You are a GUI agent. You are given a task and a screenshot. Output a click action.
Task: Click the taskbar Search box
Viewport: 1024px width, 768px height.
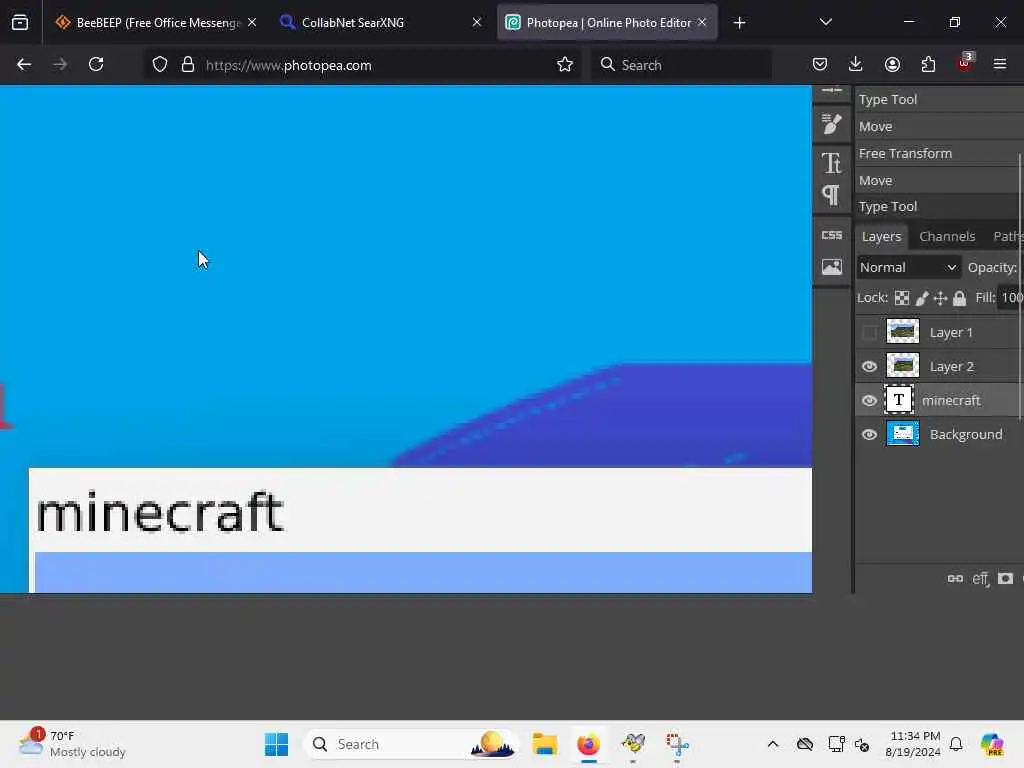pyautogui.click(x=410, y=744)
